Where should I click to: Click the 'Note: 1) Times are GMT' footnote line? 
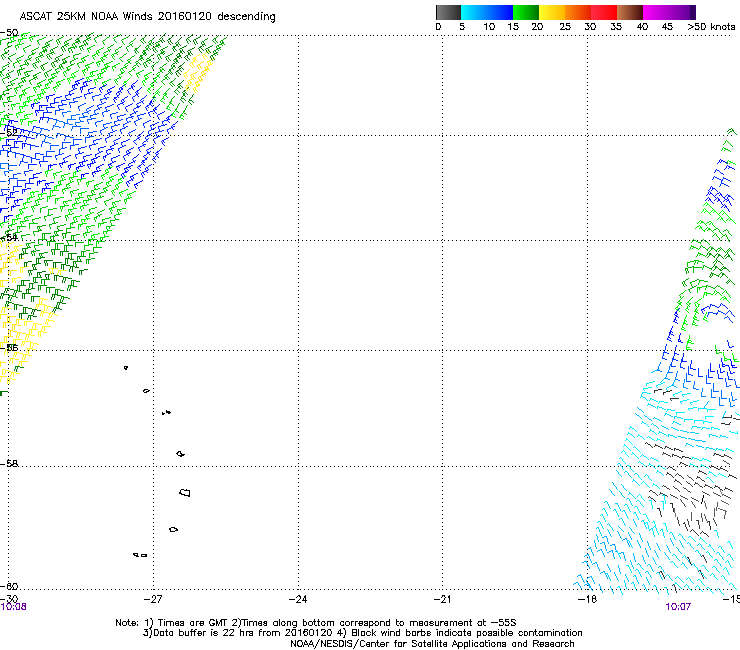[x=316, y=623]
